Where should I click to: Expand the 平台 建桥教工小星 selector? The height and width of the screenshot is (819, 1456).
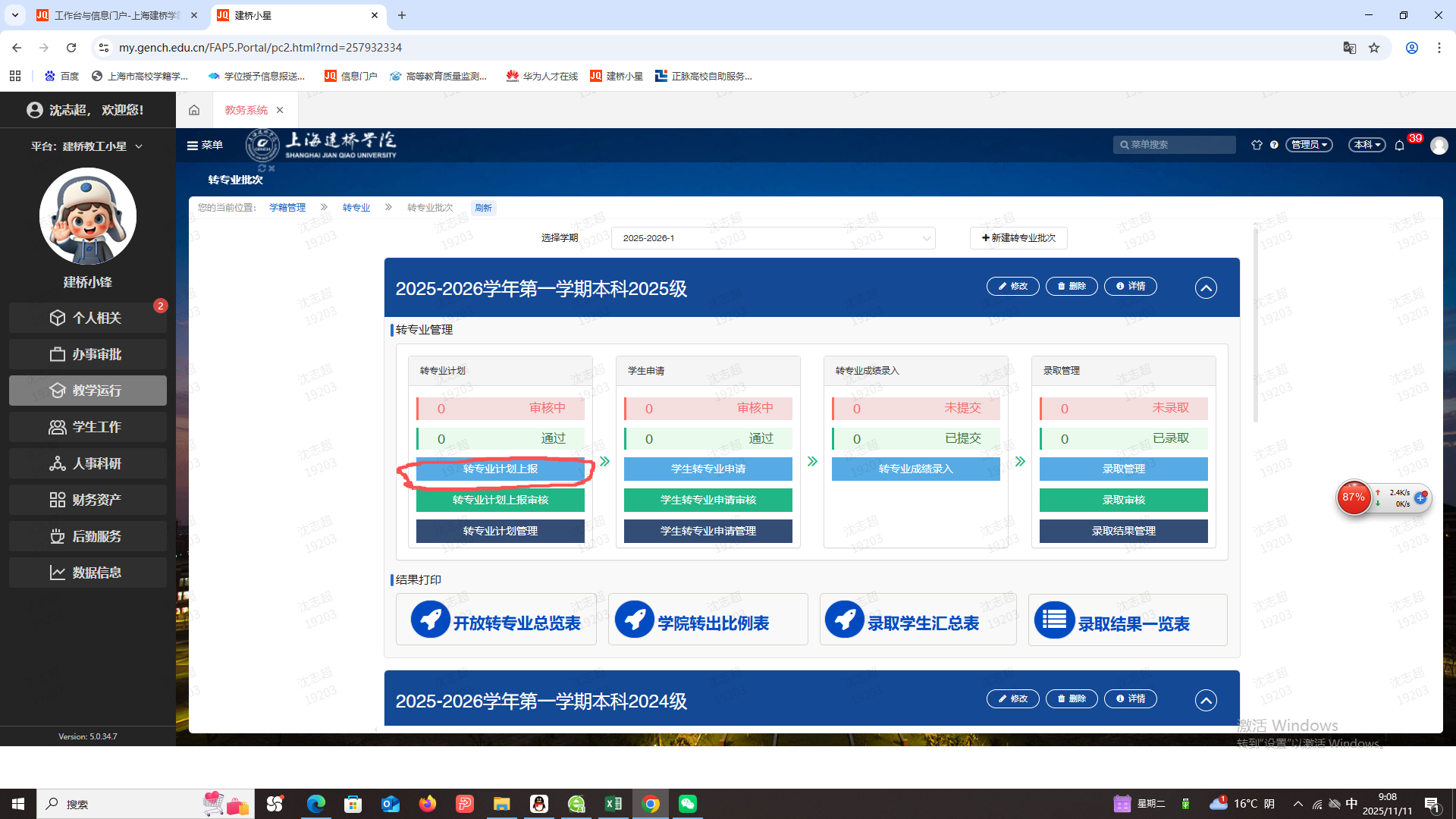[x=87, y=146]
